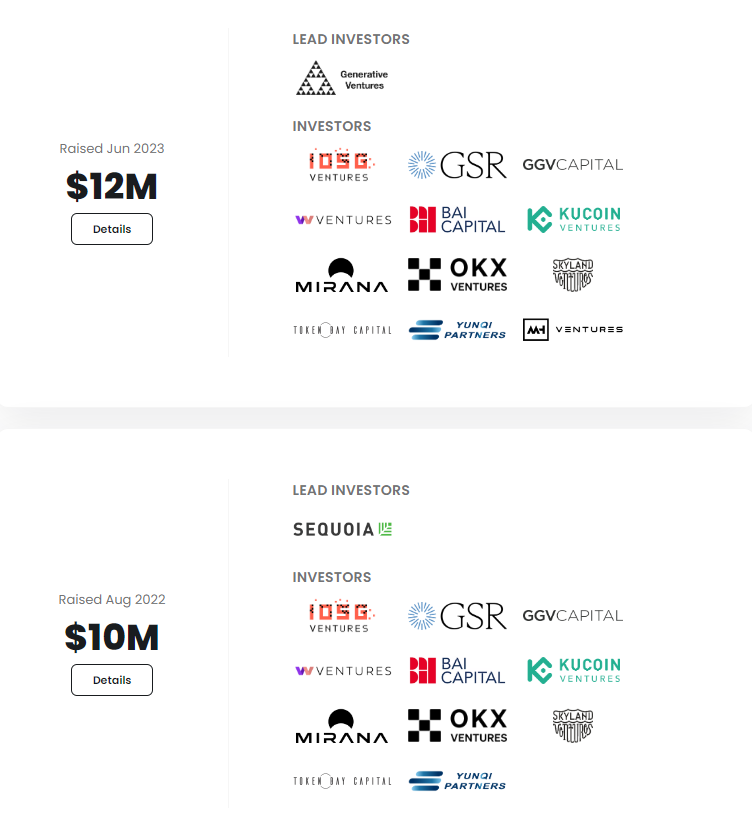Click the Generative Ventures lead investor logo

(x=342, y=78)
